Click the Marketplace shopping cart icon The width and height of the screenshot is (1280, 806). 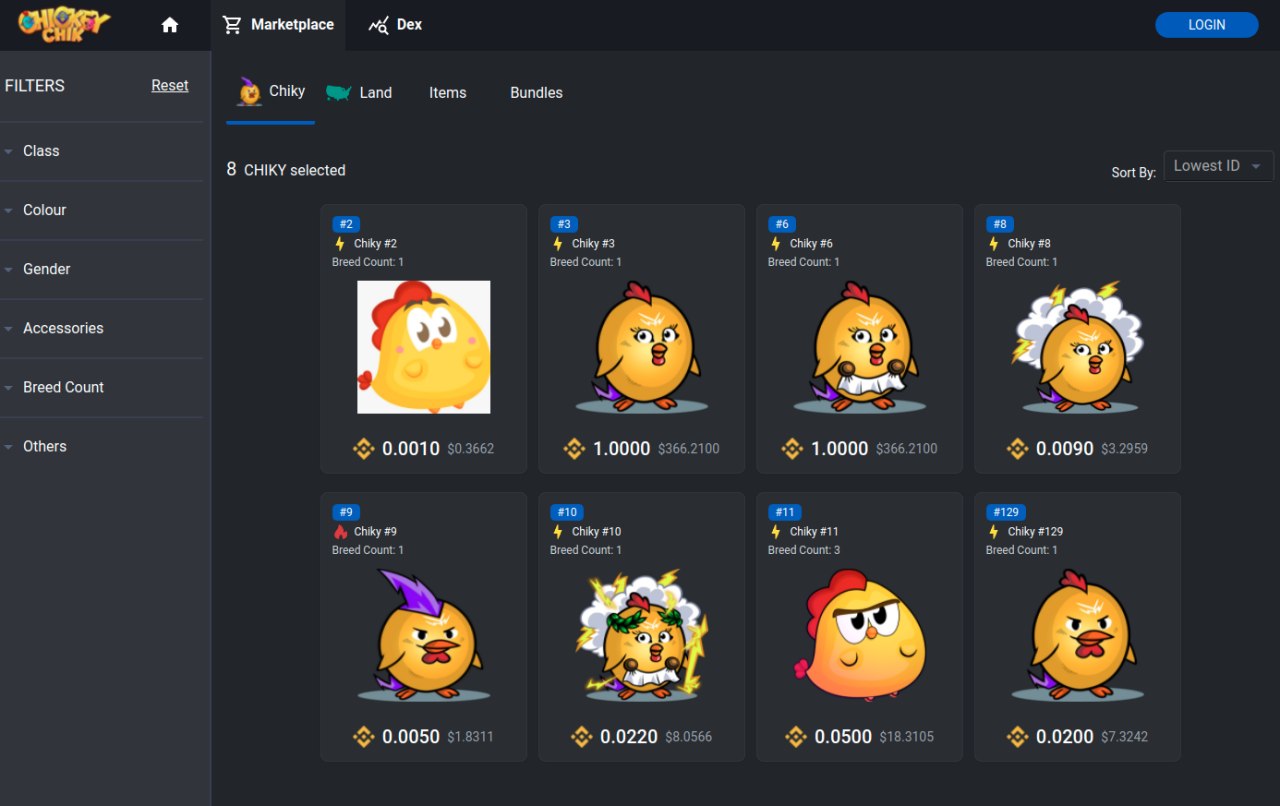coord(232,25)
